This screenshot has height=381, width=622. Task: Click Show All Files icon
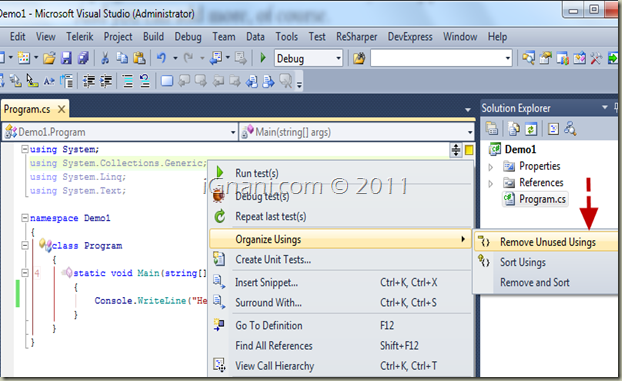pos(514,128)
